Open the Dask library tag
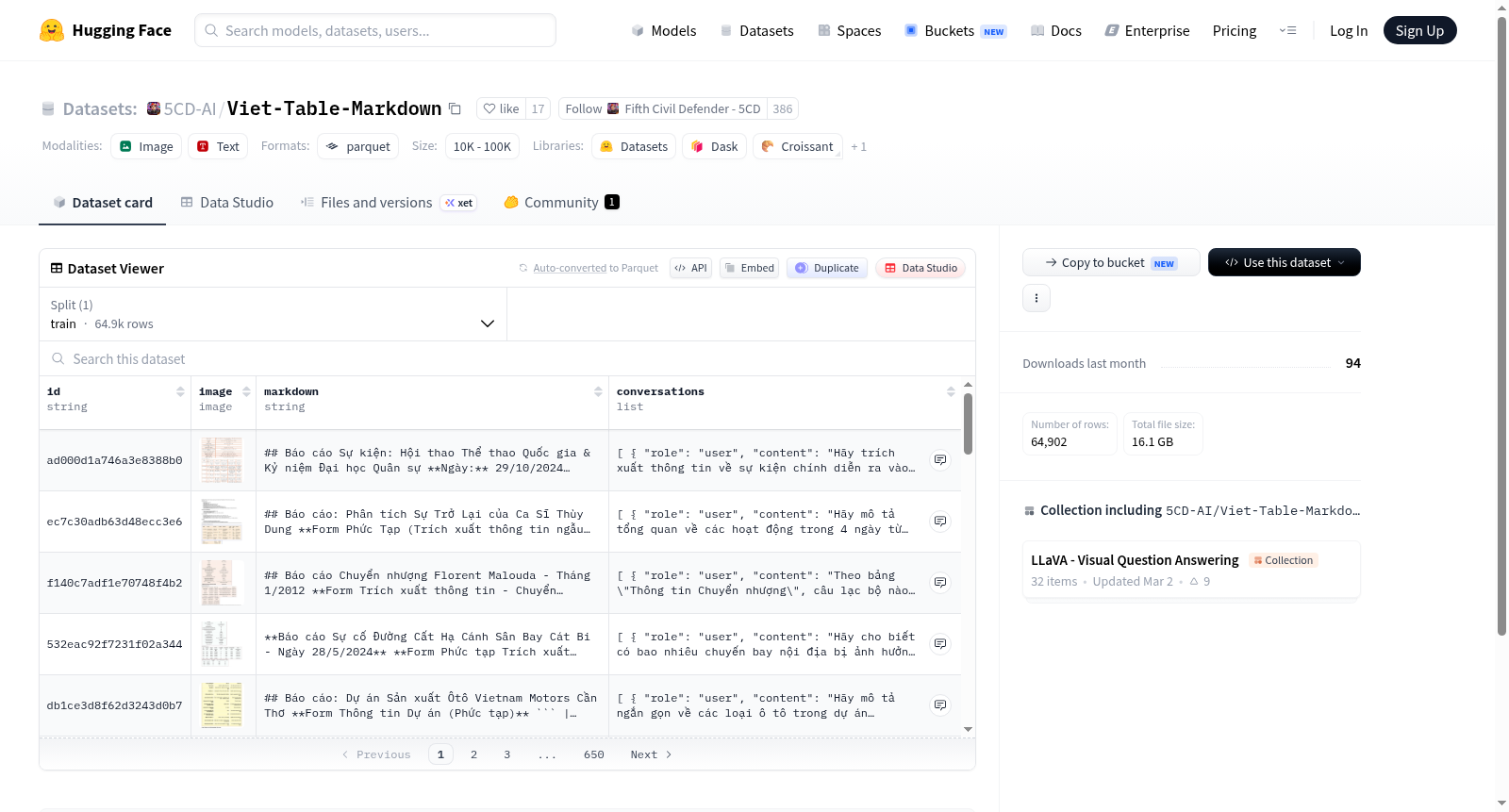Viewport: 1509px width, 812px height. [x=715, y=146]
